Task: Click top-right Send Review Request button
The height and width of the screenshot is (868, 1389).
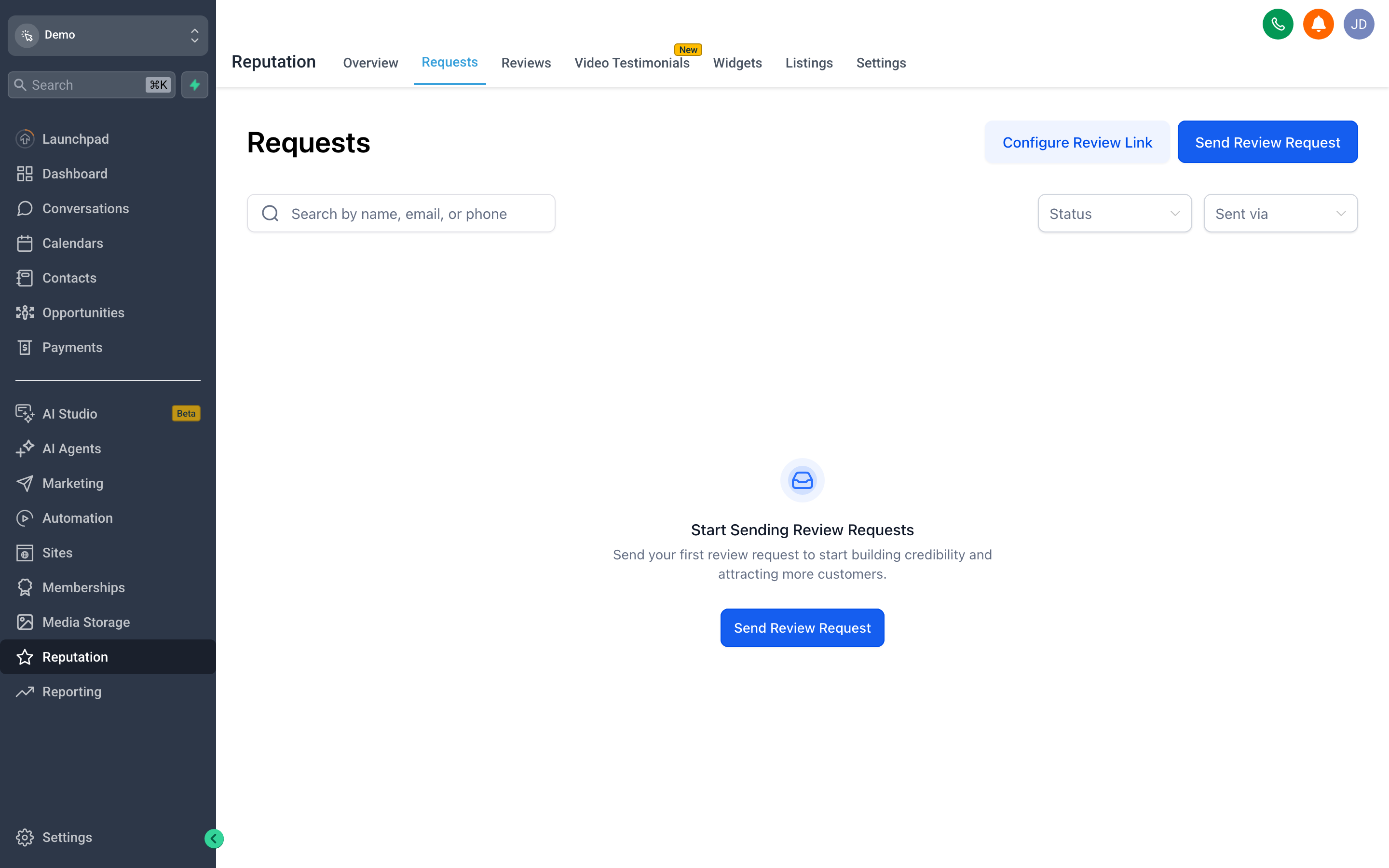Action: coord(1267,142)
